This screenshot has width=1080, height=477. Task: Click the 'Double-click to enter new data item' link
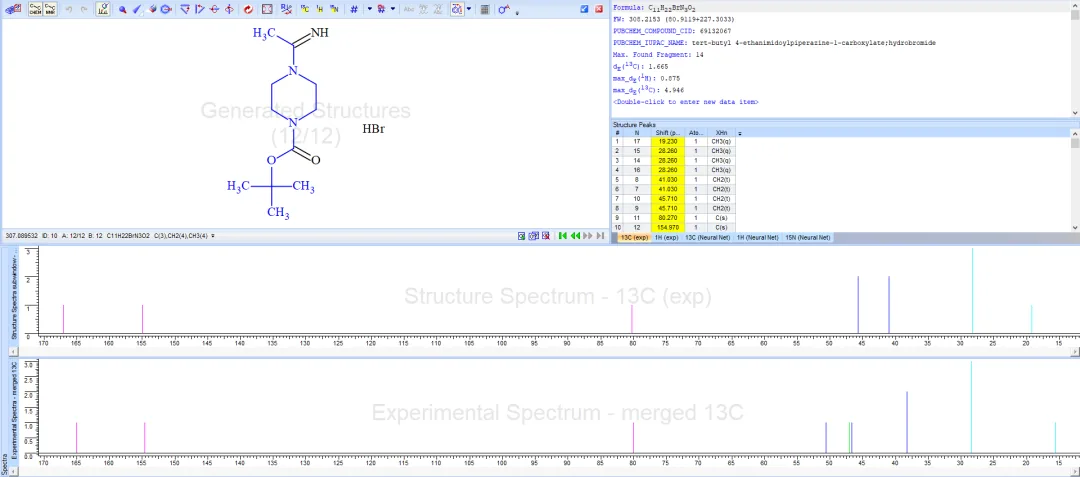pyautogui.click(x=685, y=102)
